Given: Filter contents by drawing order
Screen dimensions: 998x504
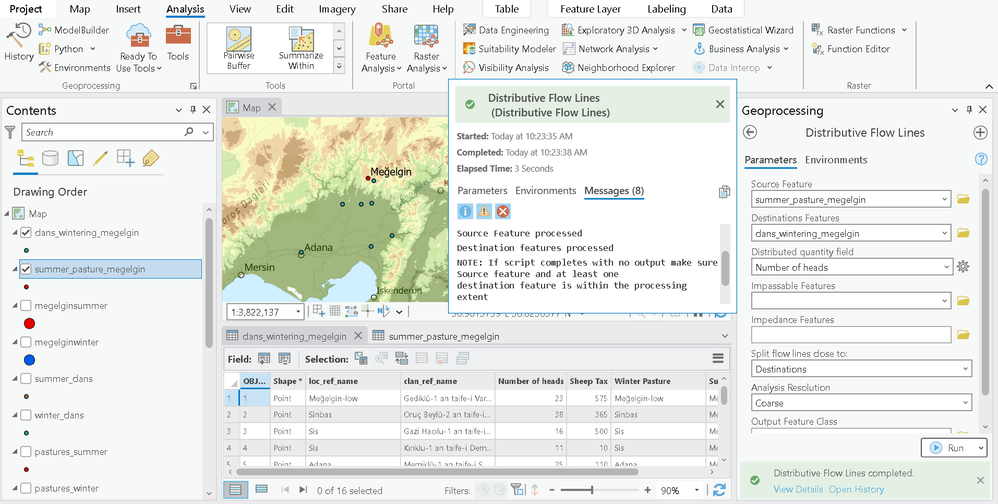Looking at the screenshot, I should (x=25, y=158).
